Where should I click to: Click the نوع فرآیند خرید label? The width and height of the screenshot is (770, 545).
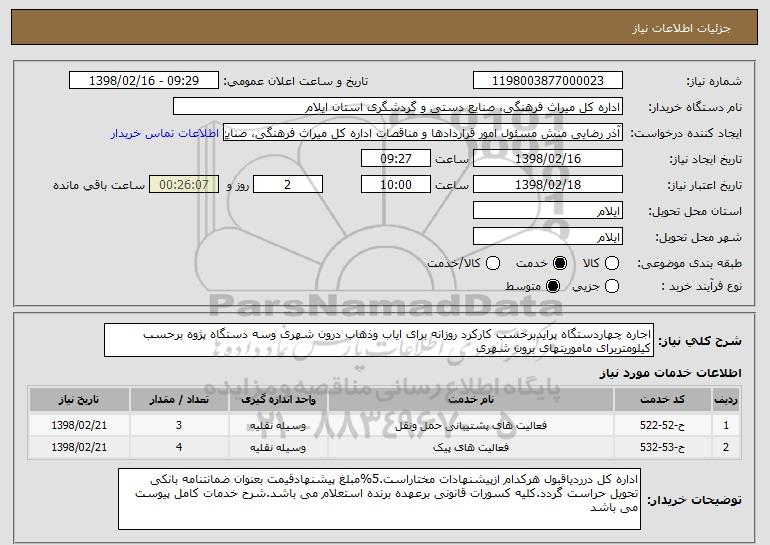[x=701, y=286]
